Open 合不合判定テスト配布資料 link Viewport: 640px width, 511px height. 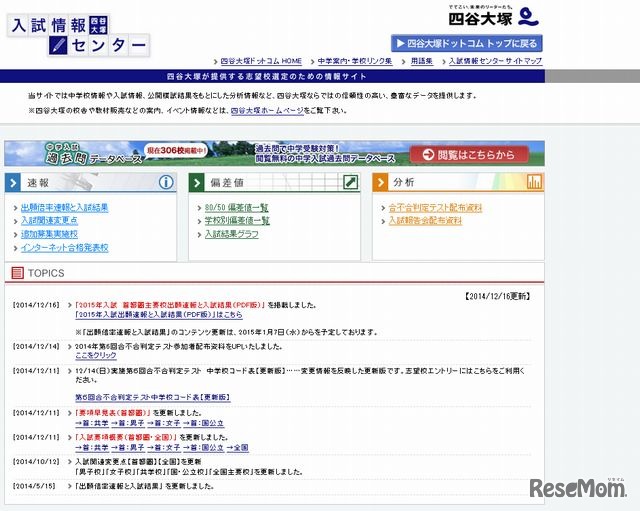tap(435, 208)
